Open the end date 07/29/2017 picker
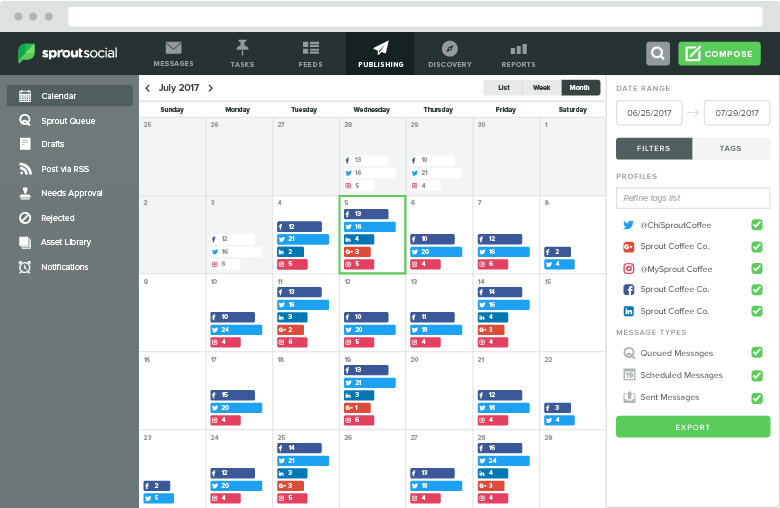 tap(737, 113)
